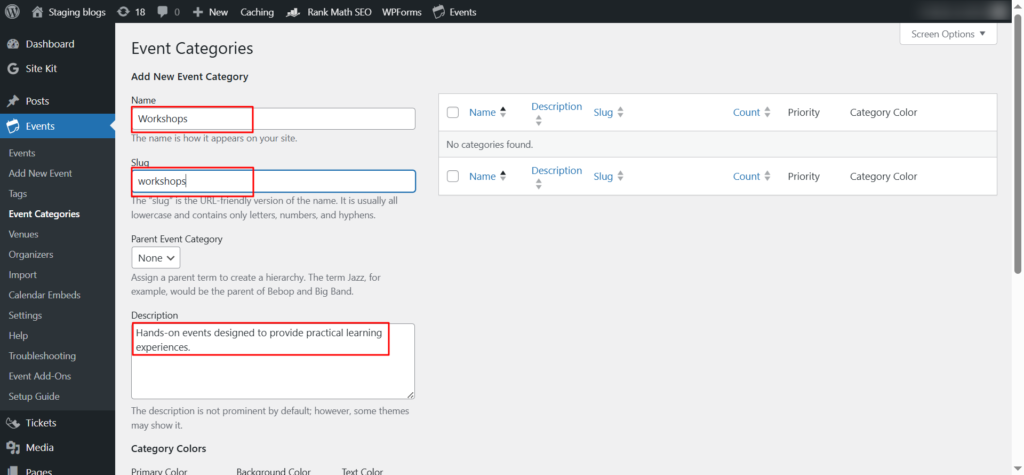Click the Posts pin icon
The image size is (1024, 475).
12,101
